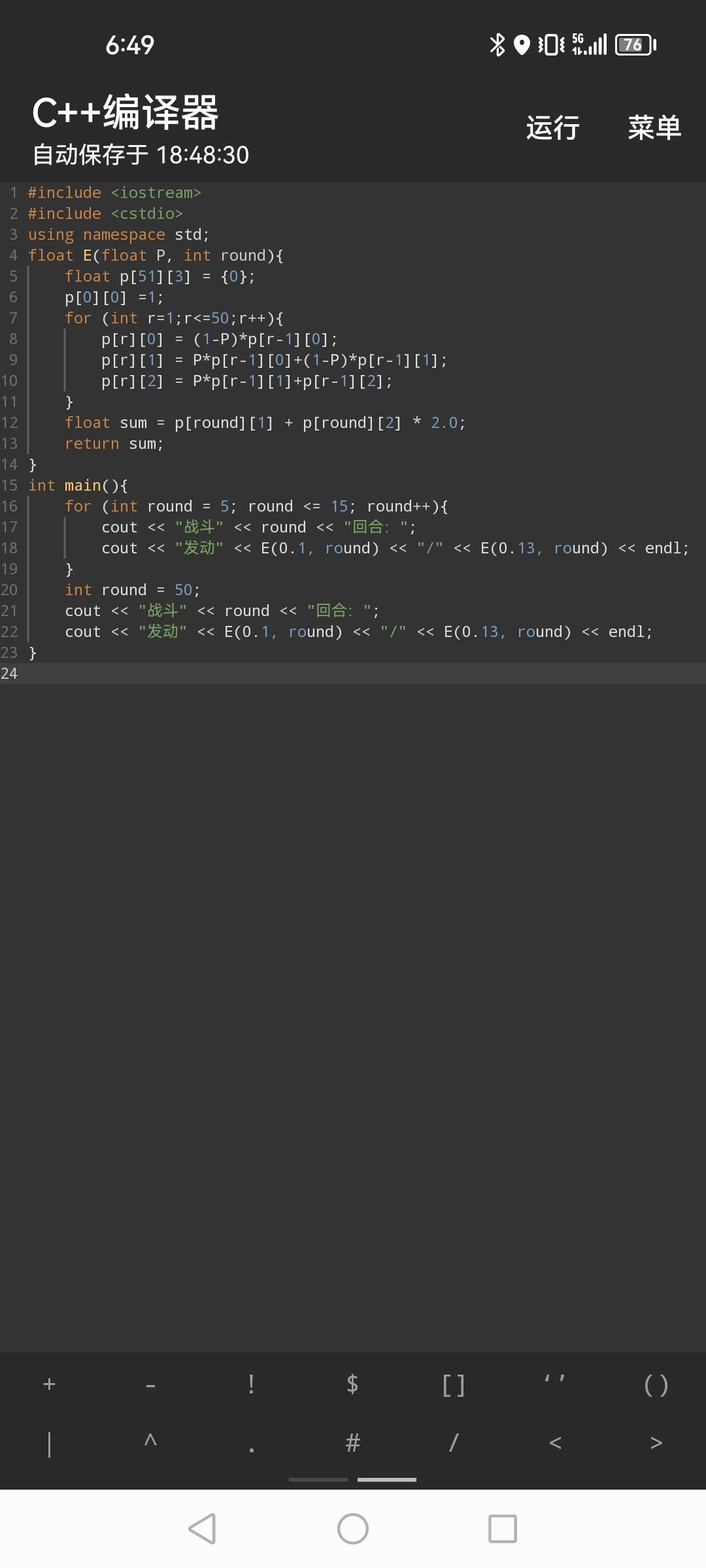
Task: Tap the Android back navigation button
Action: (x=202, y=1529)
